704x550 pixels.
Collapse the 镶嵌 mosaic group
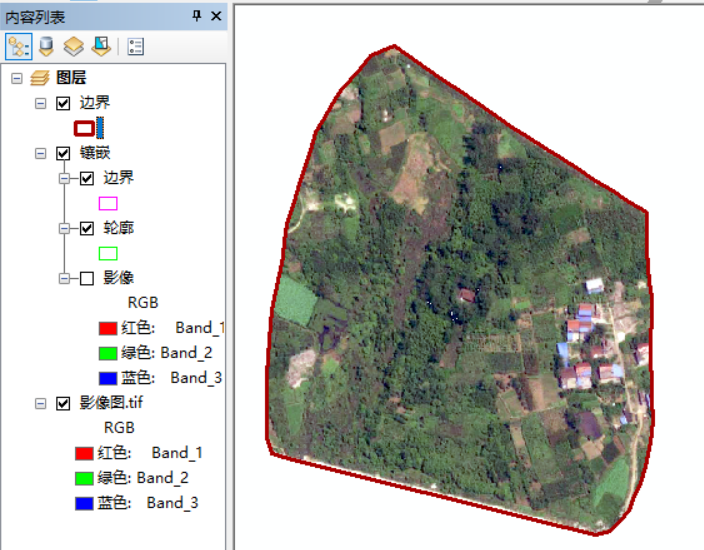40,153
